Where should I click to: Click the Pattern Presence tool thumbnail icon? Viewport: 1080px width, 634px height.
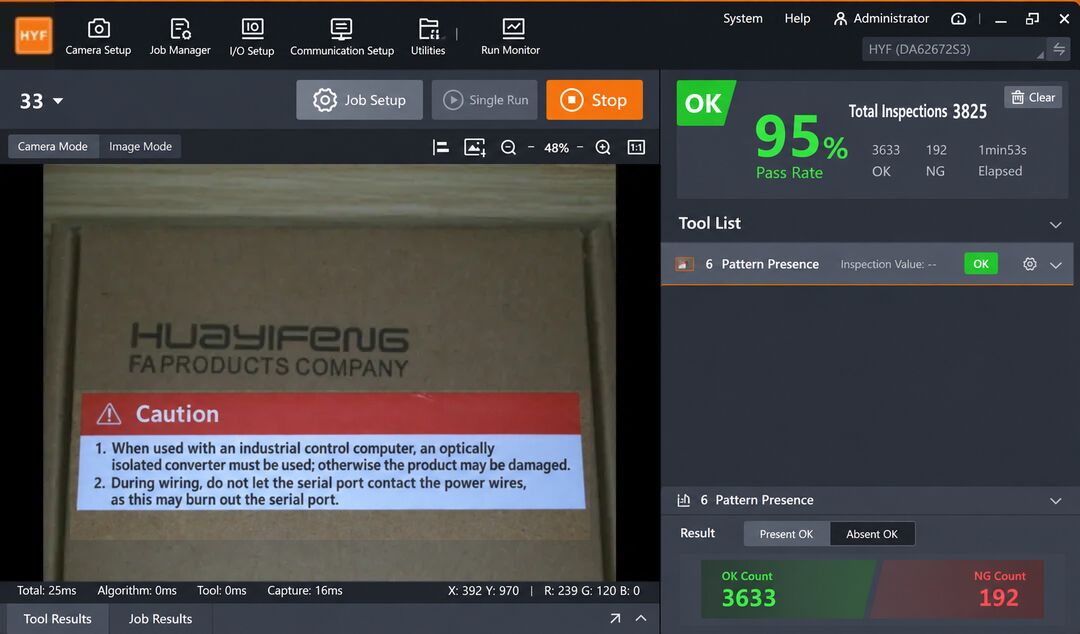(x=685, y=264)
